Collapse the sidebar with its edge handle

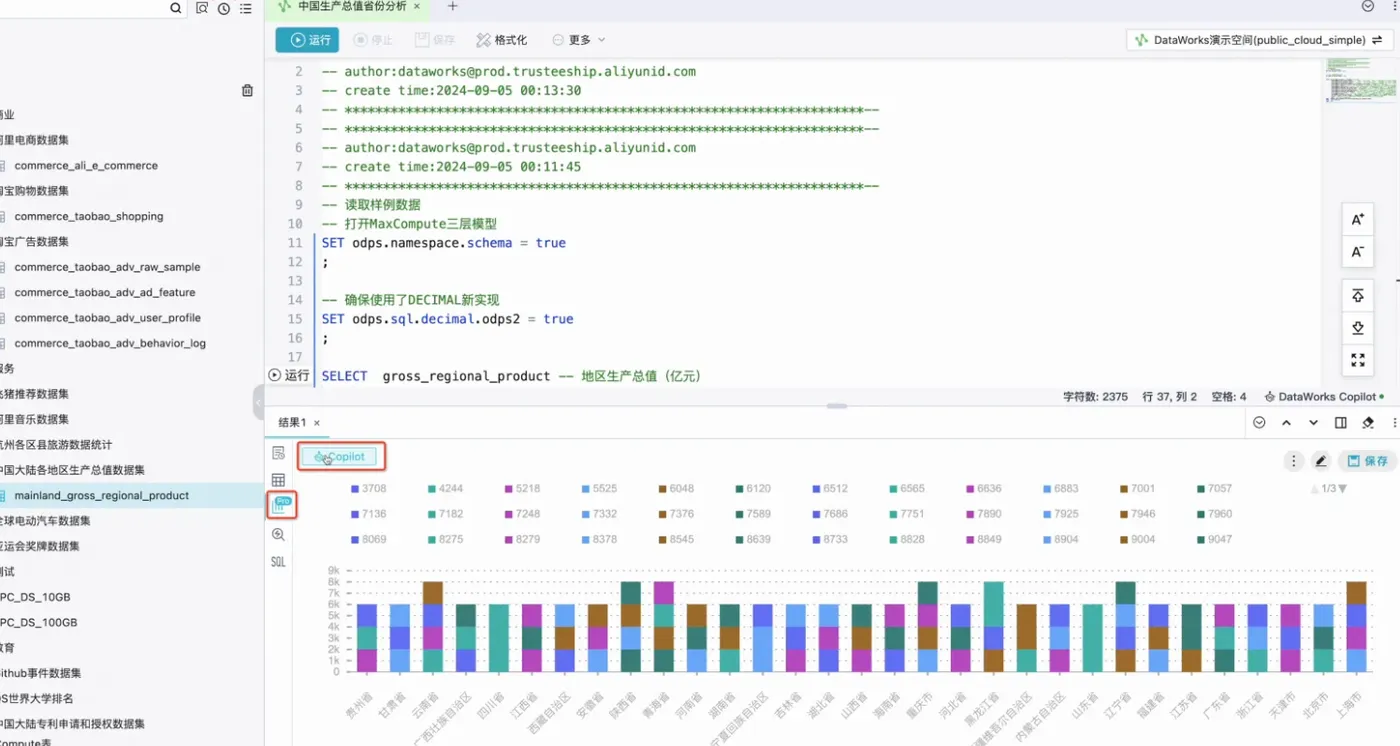pos(259,402)
